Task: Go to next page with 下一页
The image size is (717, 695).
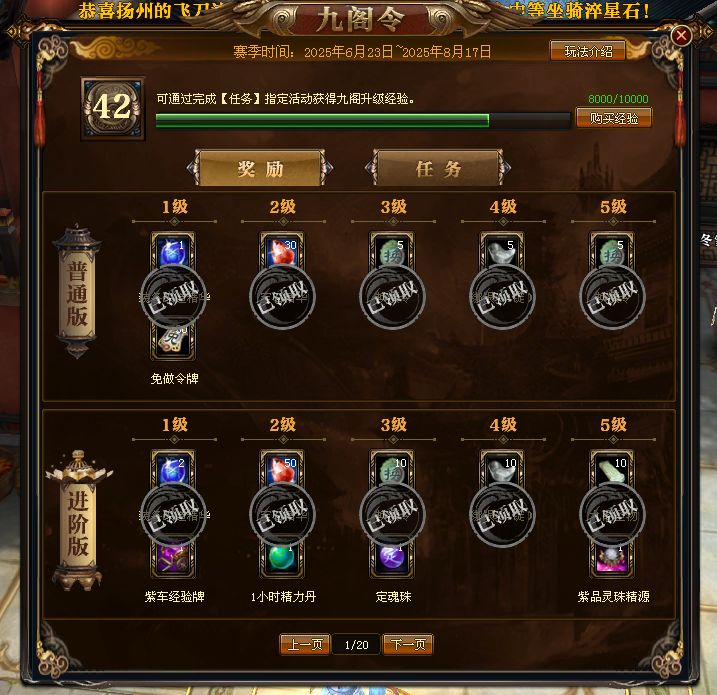Action: 408,644
